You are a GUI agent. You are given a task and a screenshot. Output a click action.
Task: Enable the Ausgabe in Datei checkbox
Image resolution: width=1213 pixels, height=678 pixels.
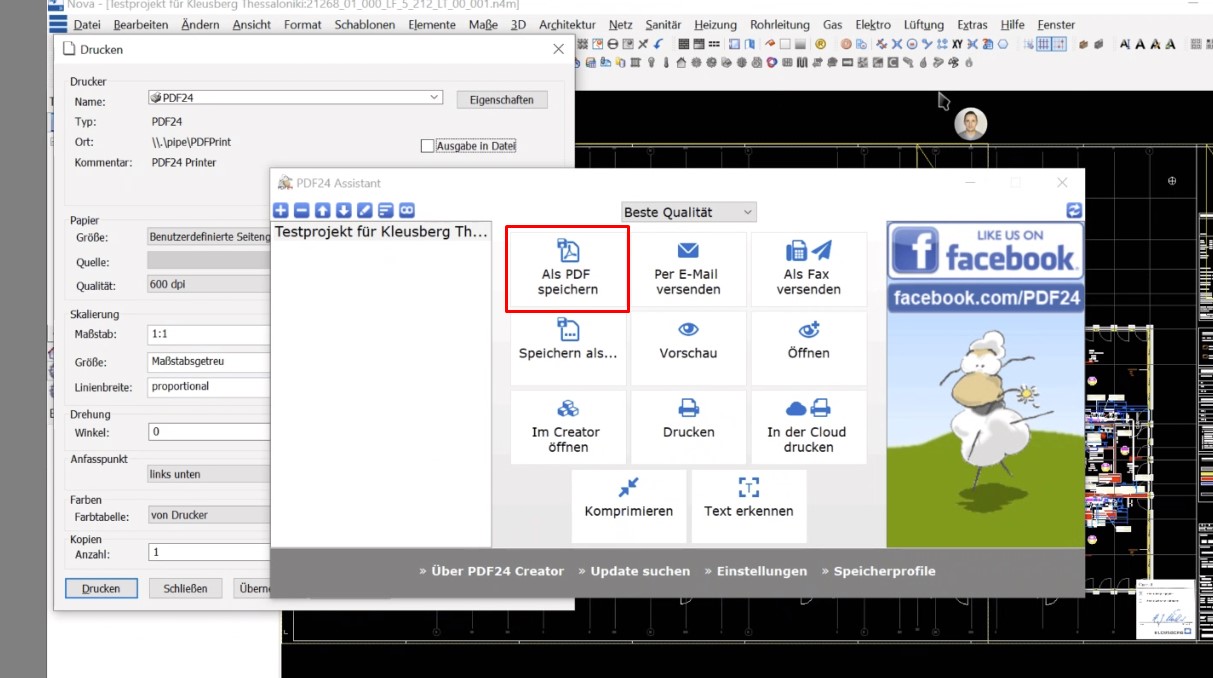[428, 146]
